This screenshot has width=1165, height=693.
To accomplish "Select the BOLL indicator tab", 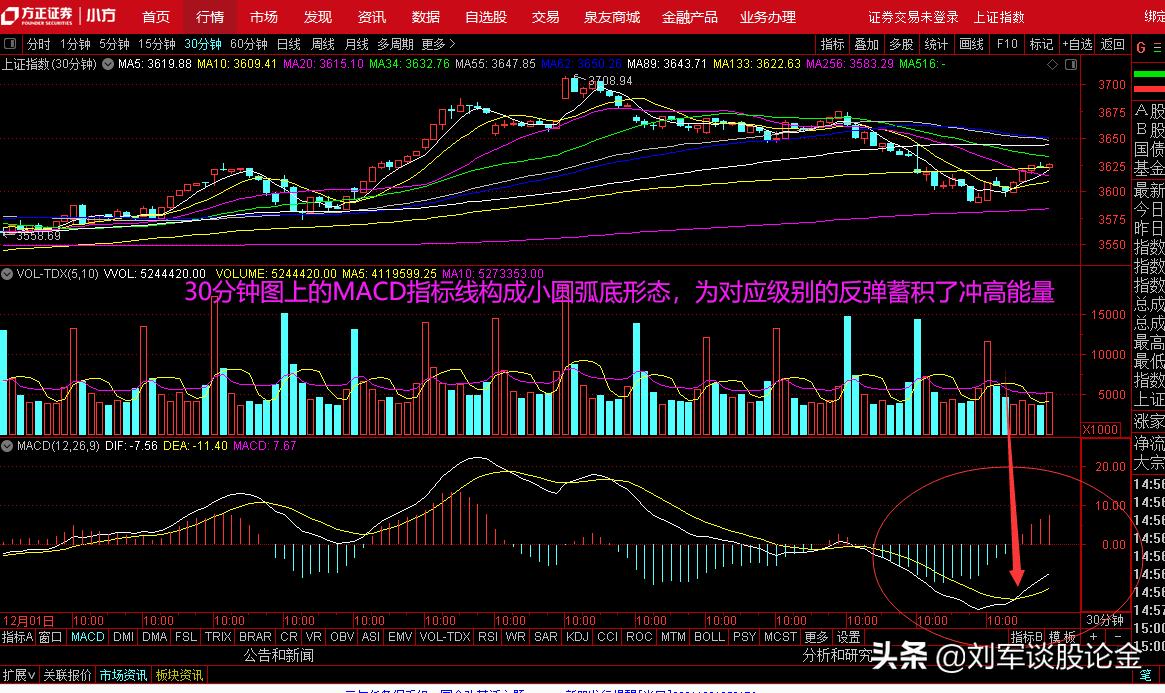I will (709, 637).
